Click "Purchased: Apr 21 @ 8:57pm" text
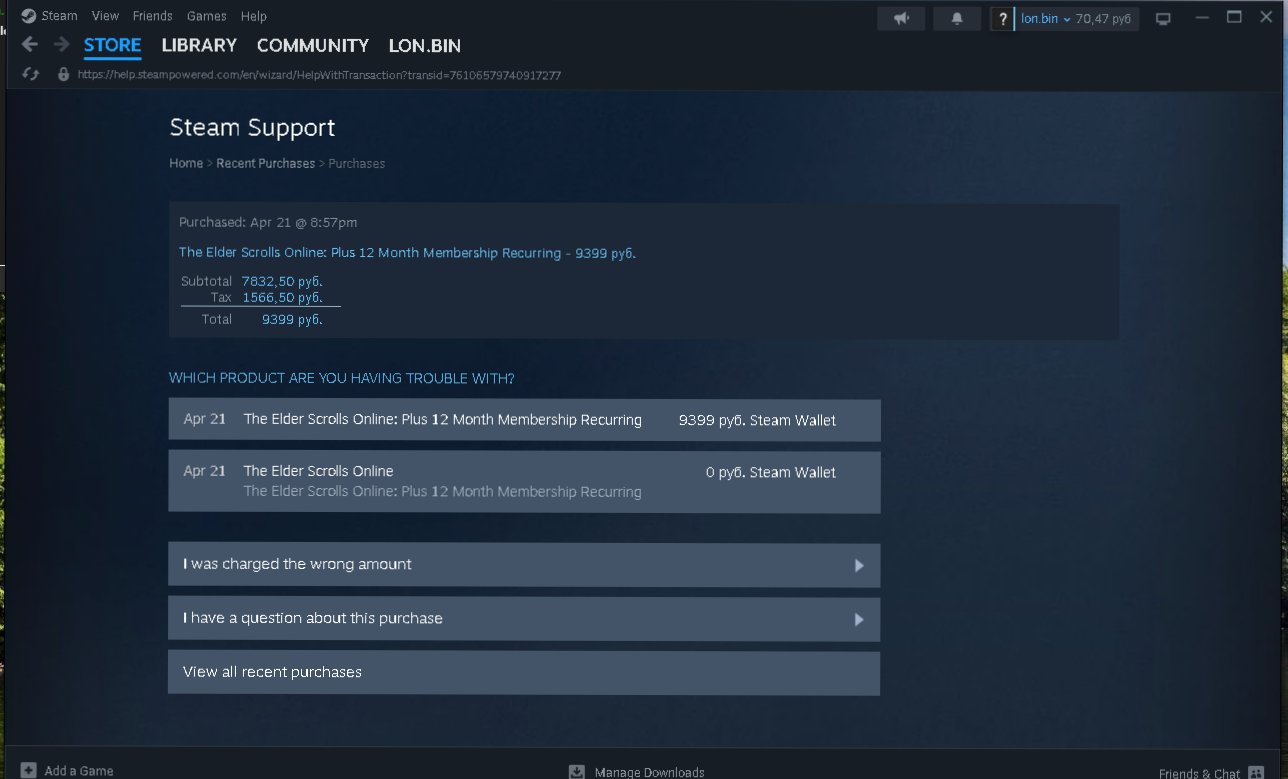Image resolution: width=1288 pixels, height=779 pixels. coord(268,222)
